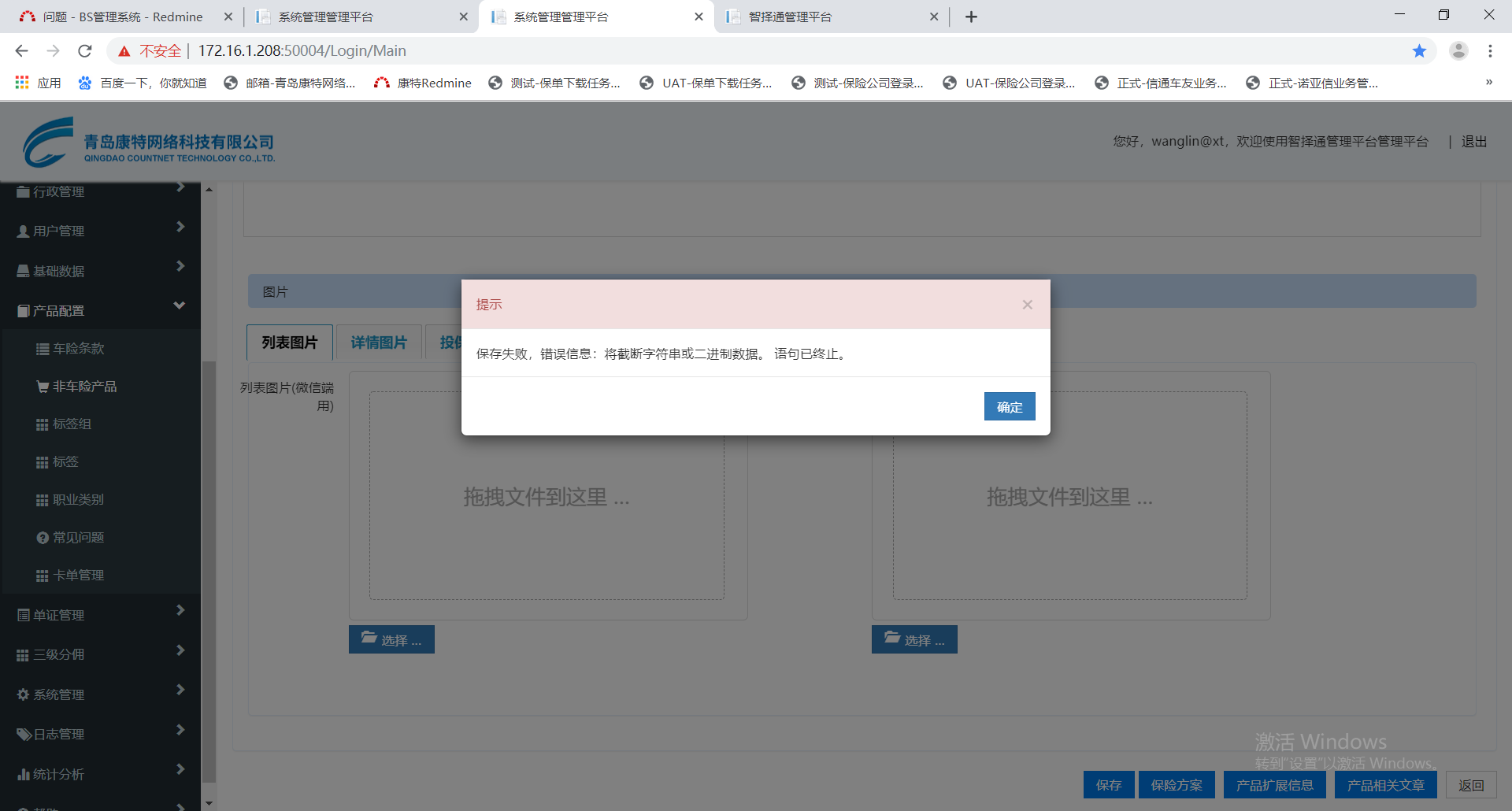Click the 图片 section header
Screen dimensions: 1512x811
(862, 291)
